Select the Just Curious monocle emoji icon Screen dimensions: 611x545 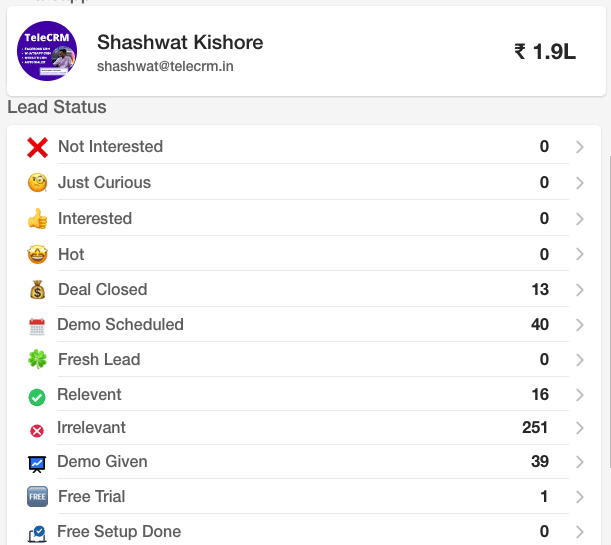tap(37, 183)
